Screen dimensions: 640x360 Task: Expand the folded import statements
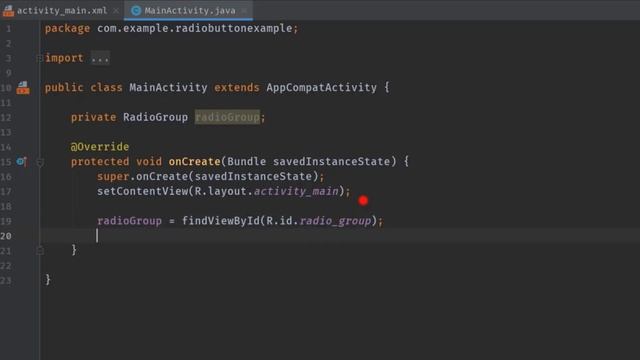click(x=40, y=58)
